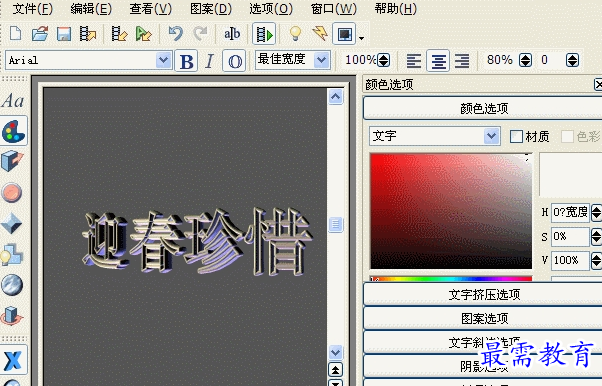Adjust the 100% size stepper
Screen dimensions: 602x386
click(x=384, y=60)
